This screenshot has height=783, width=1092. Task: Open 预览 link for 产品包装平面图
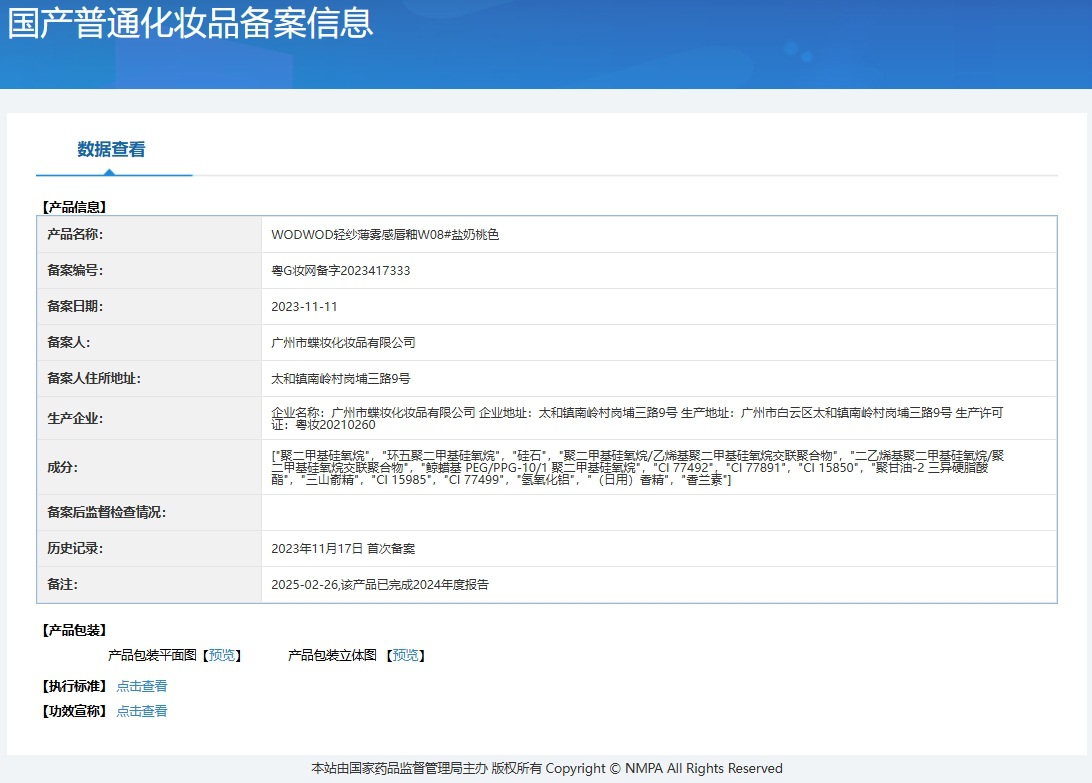[x=221, y=656]
